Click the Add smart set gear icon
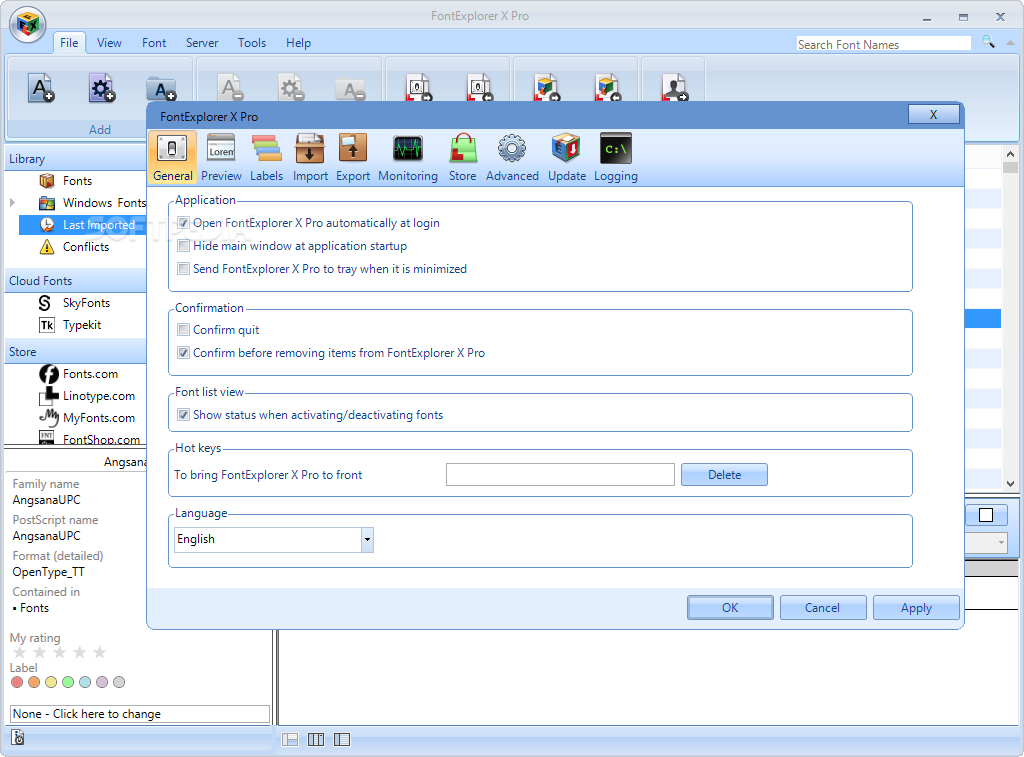 [x=101, y=88]
